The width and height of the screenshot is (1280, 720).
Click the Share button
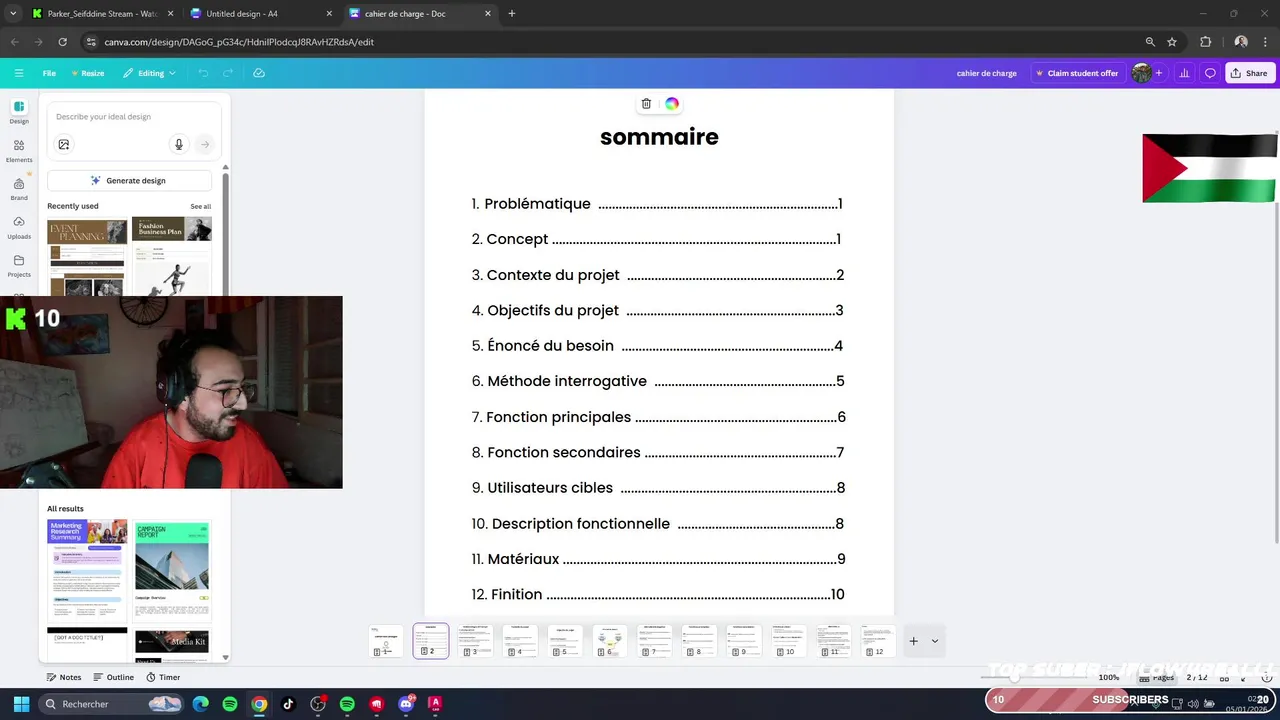tap(1249, 73)
